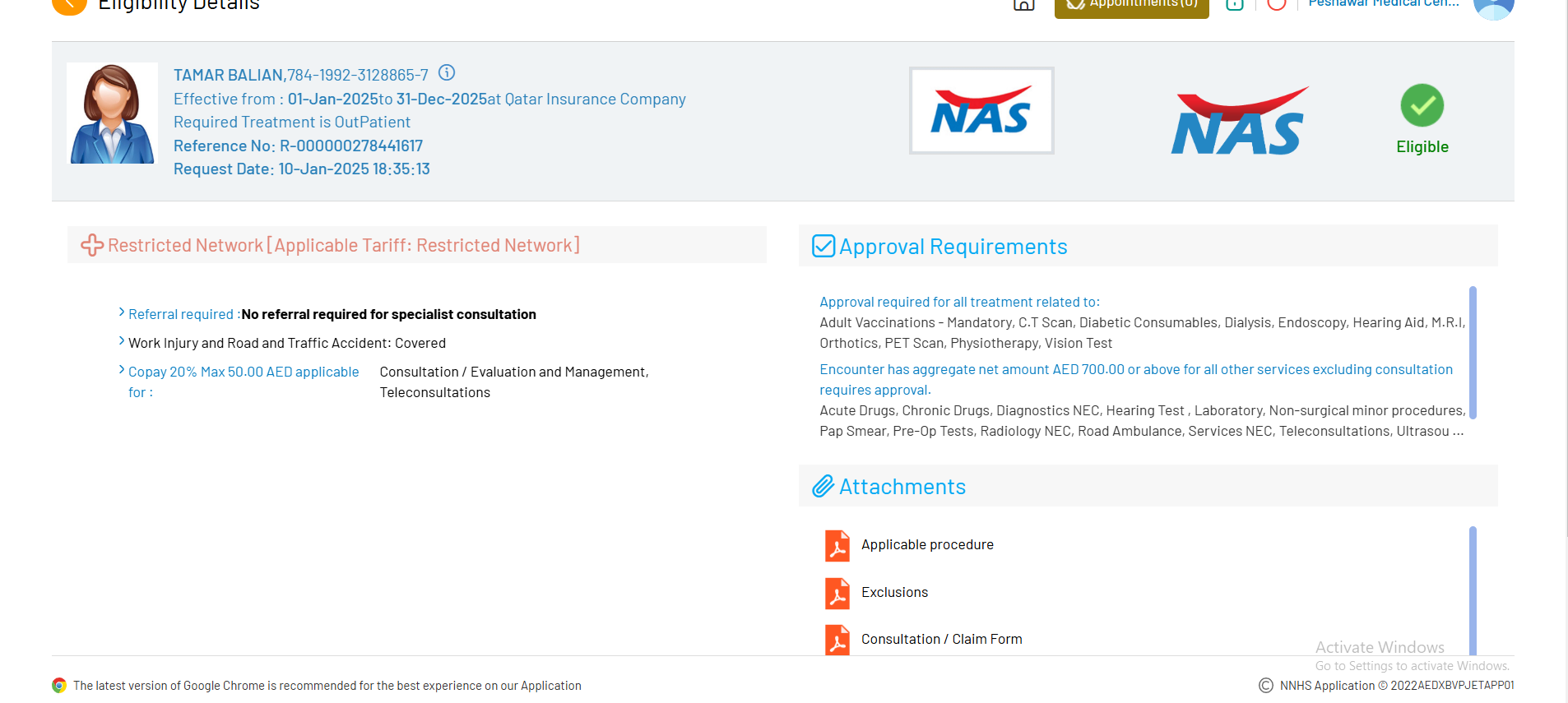Open the user profile avatar in header
This screenshot has width=1568, height=703.
1493,7
